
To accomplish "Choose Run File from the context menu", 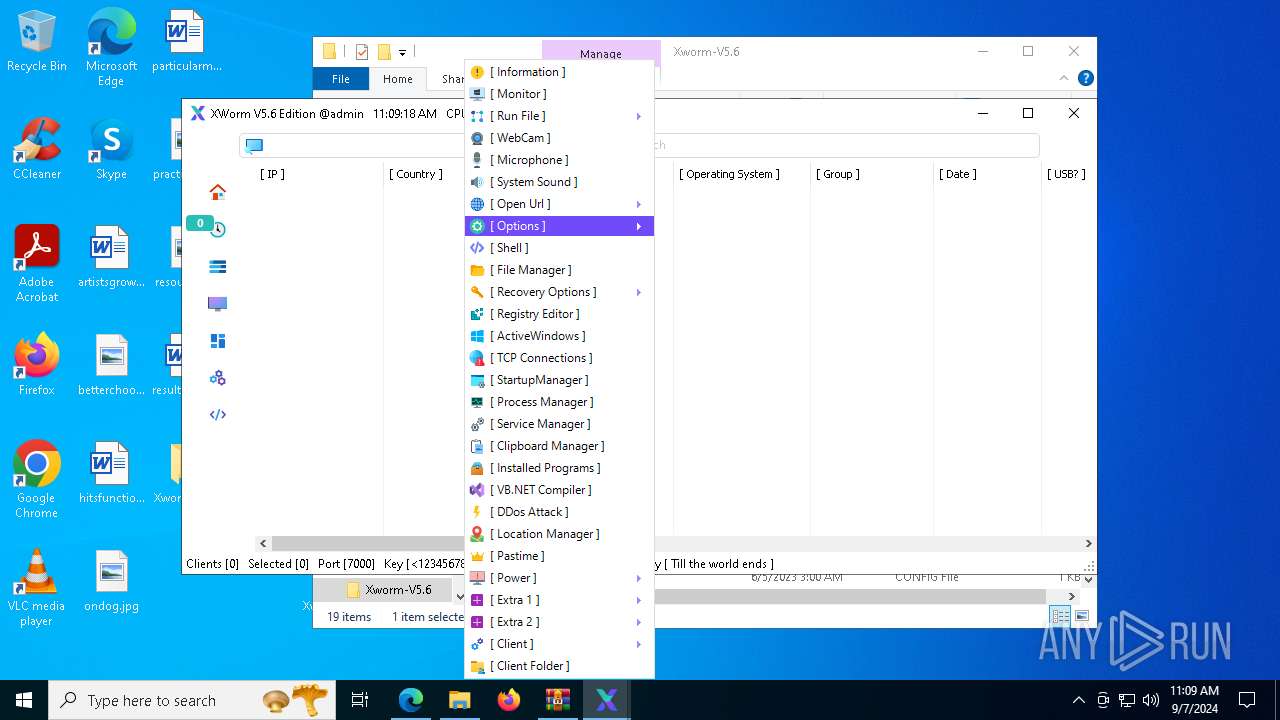I will coord(559,116).
